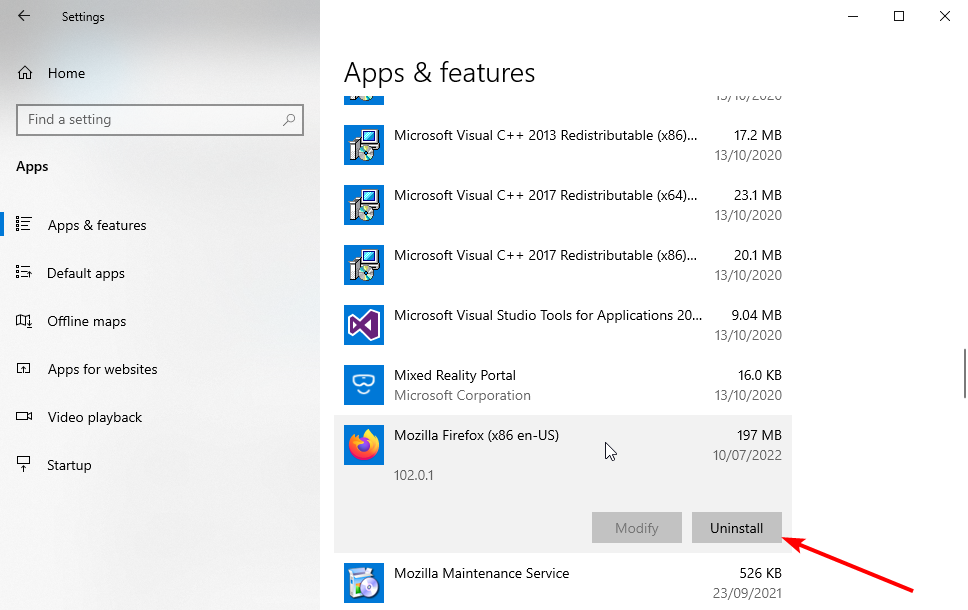The image size is (968, 610).
Task: Select Offline maps in sidebar
Action: pyautogui.click(x=87, y=321)
